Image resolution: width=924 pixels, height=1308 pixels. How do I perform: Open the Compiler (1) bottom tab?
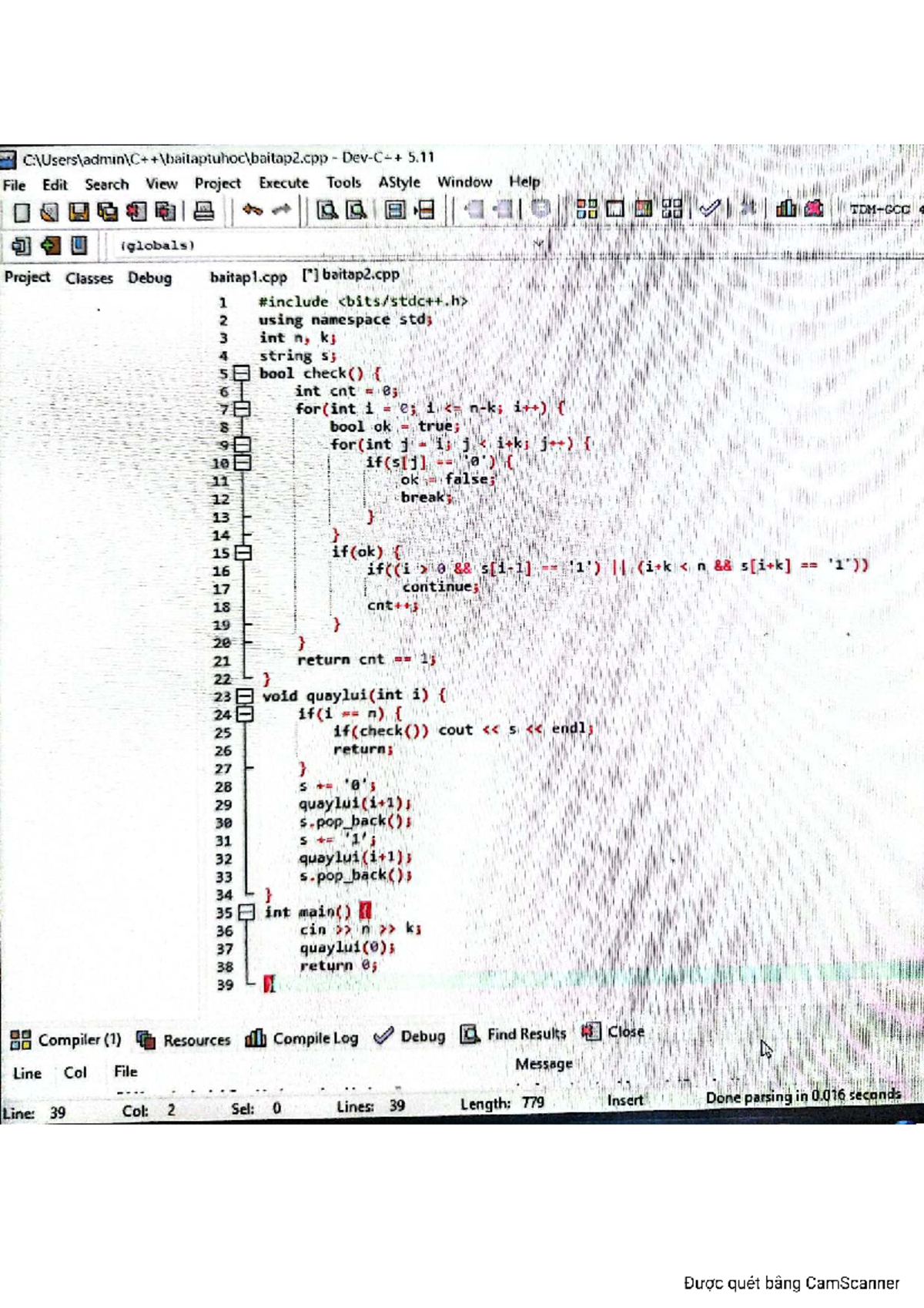[x=66, y=1040]
